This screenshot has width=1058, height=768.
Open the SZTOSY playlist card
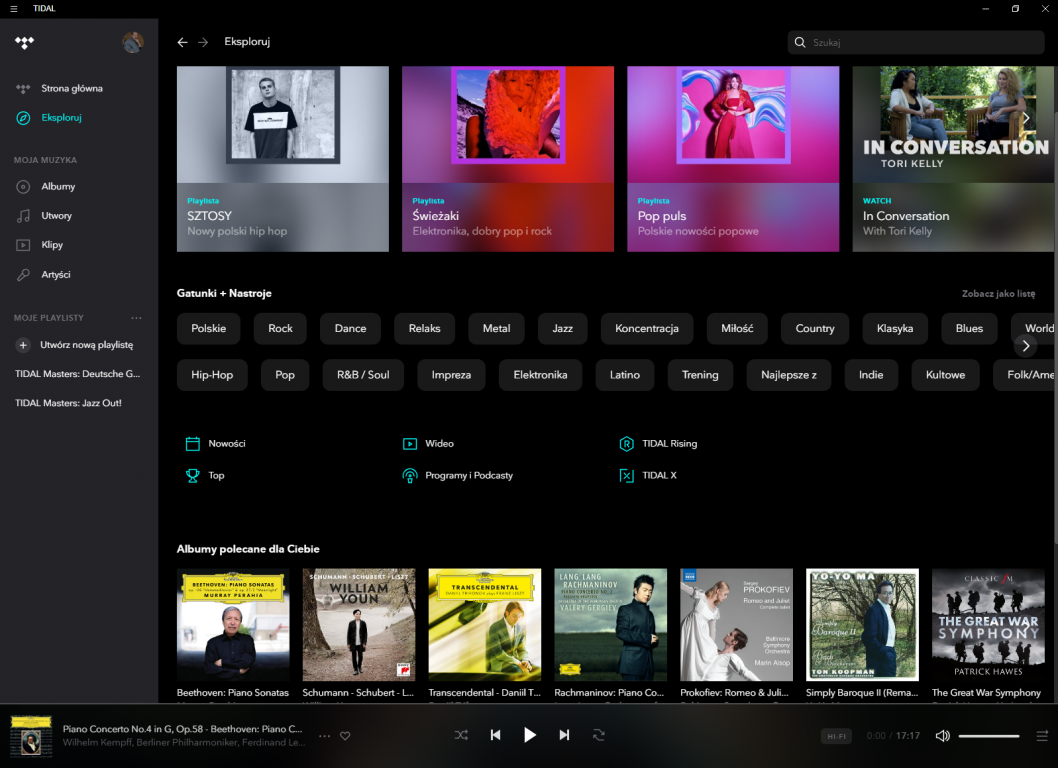click(283, 159)
